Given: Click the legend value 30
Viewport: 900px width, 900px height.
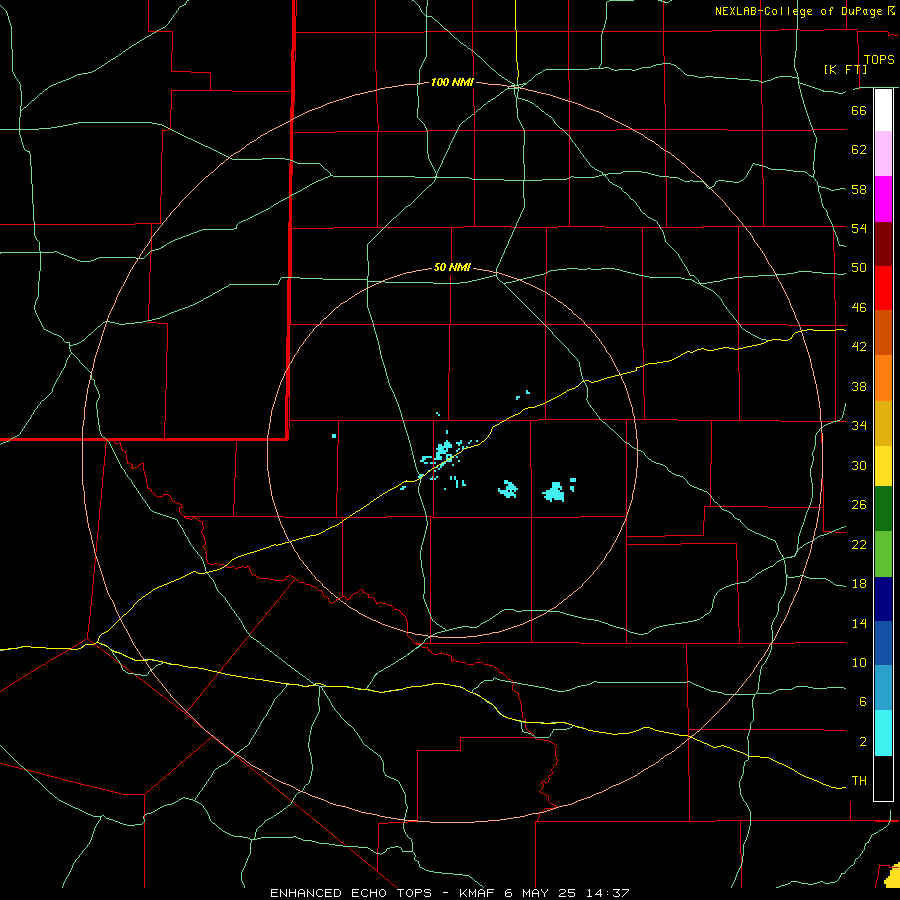Looking at the screenshot, I should click(x=859, y=465).
